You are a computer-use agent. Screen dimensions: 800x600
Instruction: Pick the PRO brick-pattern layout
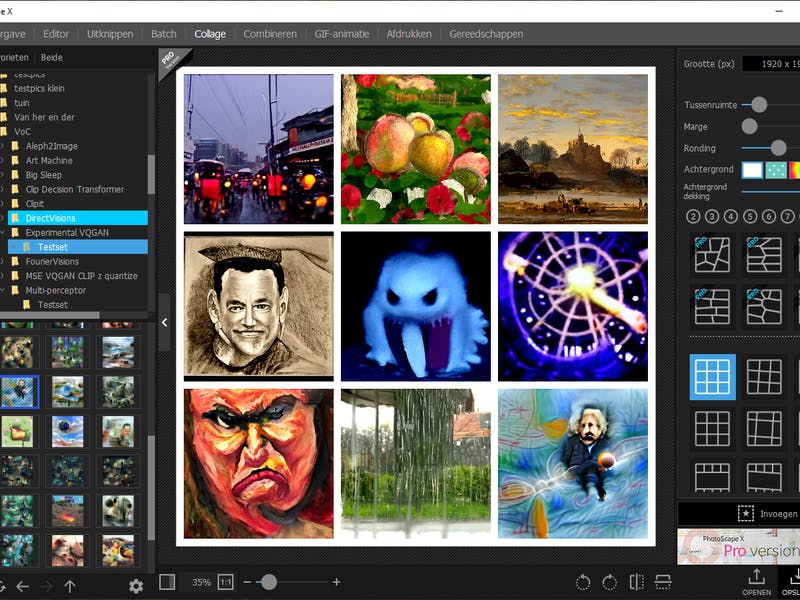click(712, 307)
